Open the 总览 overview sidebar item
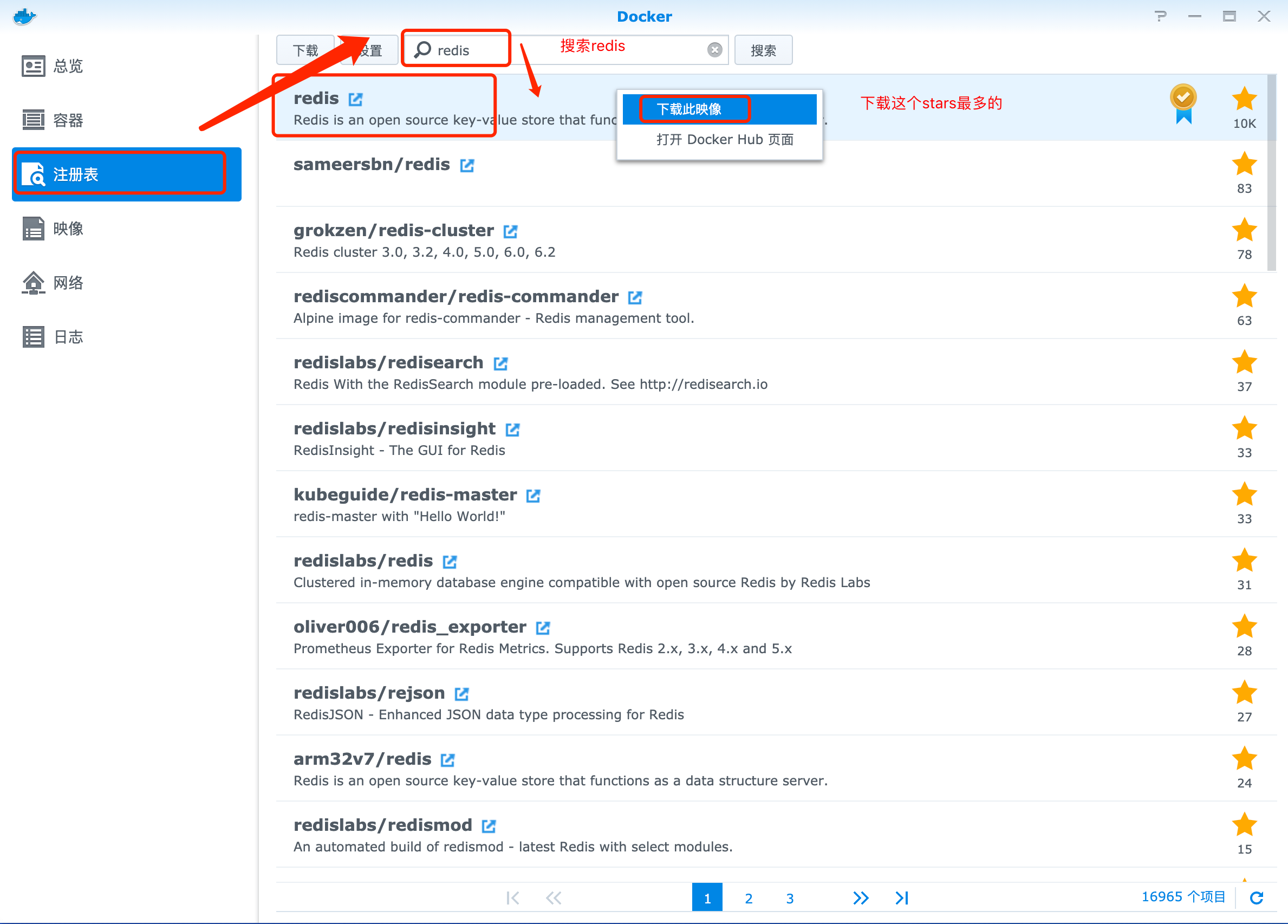The height and width of the screenshot is (924, 1288). point(68,67)
